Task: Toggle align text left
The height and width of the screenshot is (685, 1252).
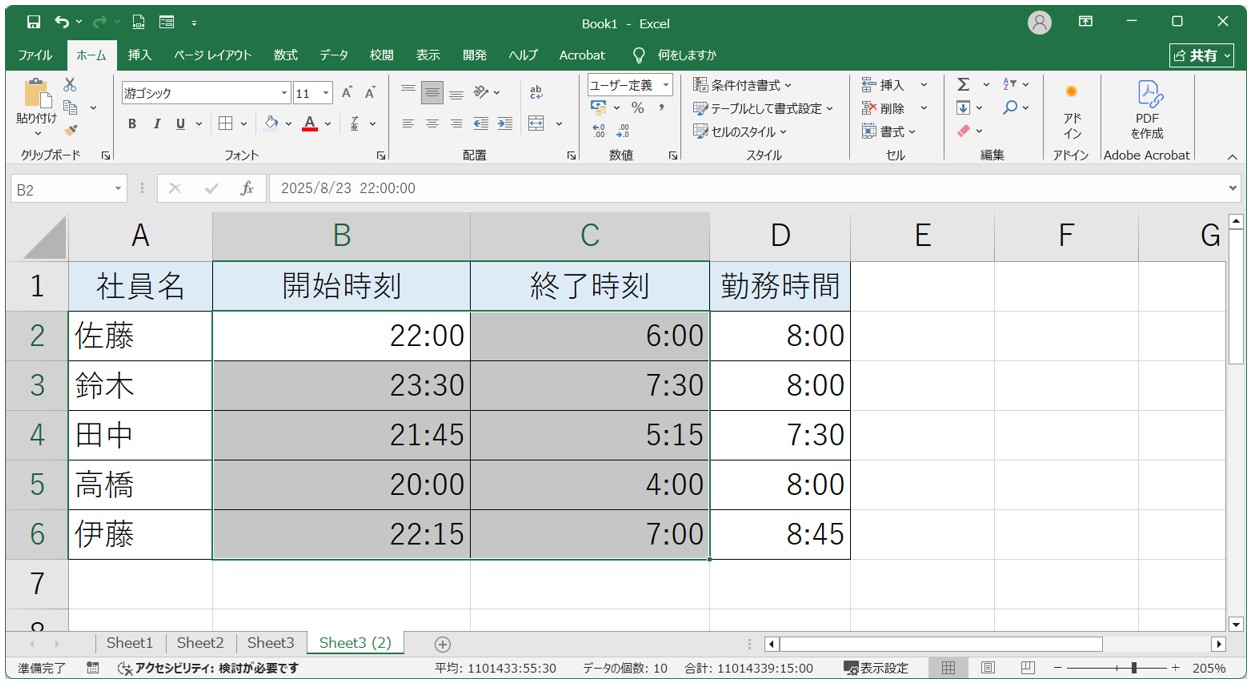Action: [408, 124]
